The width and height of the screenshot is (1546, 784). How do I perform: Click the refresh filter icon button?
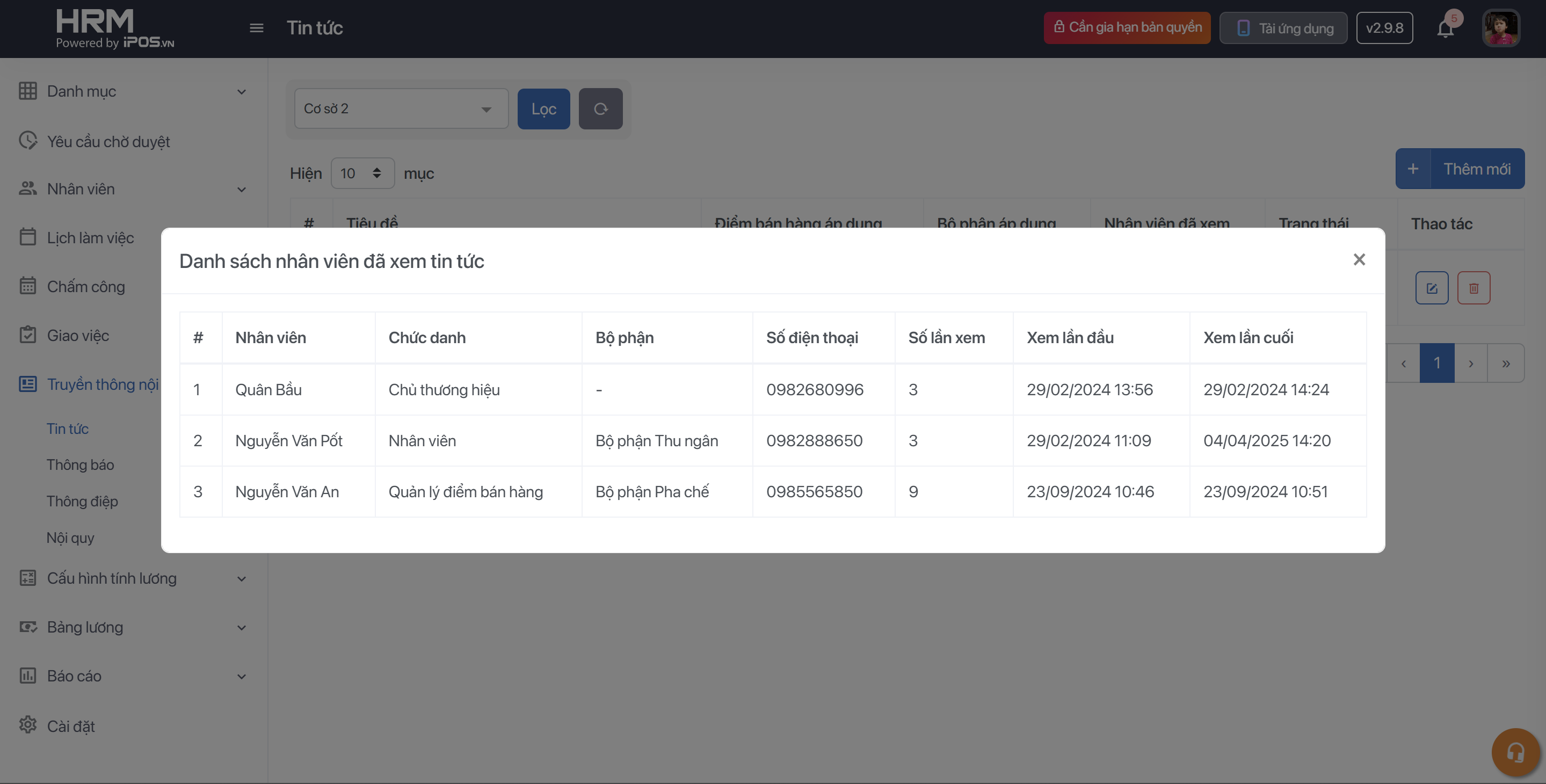[600, 108]
